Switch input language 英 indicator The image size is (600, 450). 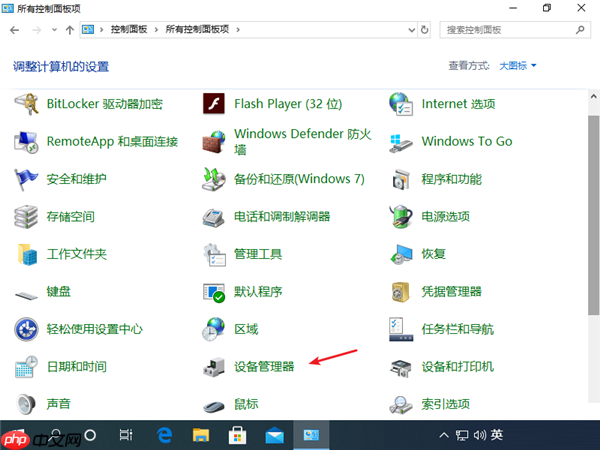click(497, 435)
